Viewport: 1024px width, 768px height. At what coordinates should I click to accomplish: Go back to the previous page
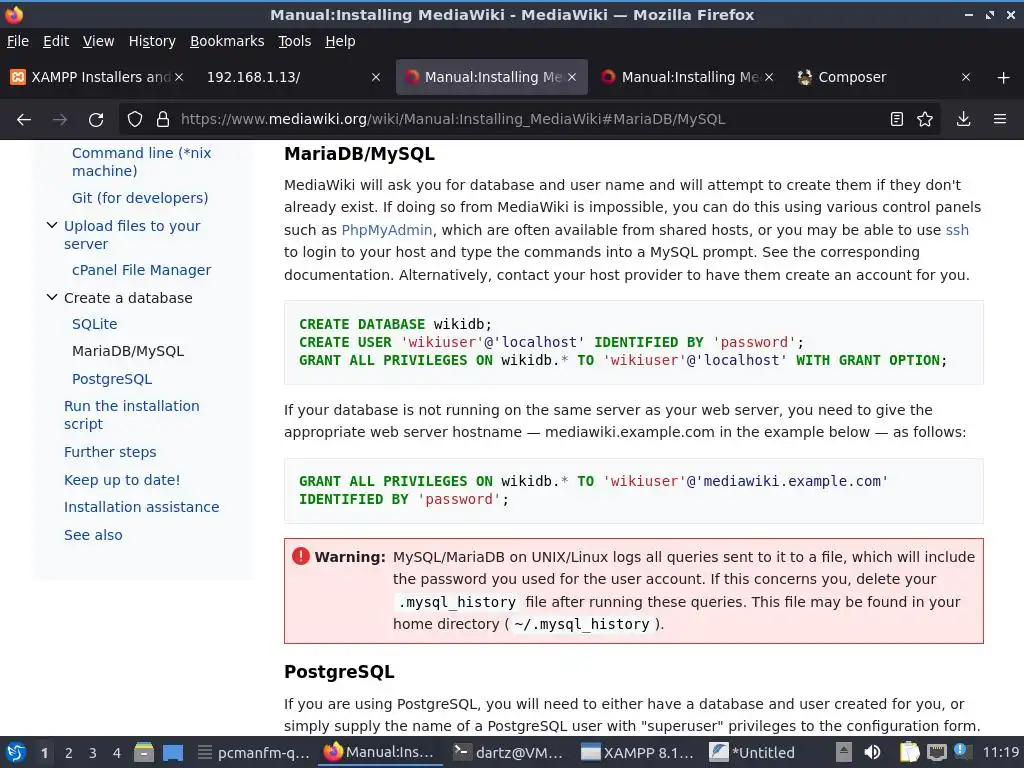24,120
